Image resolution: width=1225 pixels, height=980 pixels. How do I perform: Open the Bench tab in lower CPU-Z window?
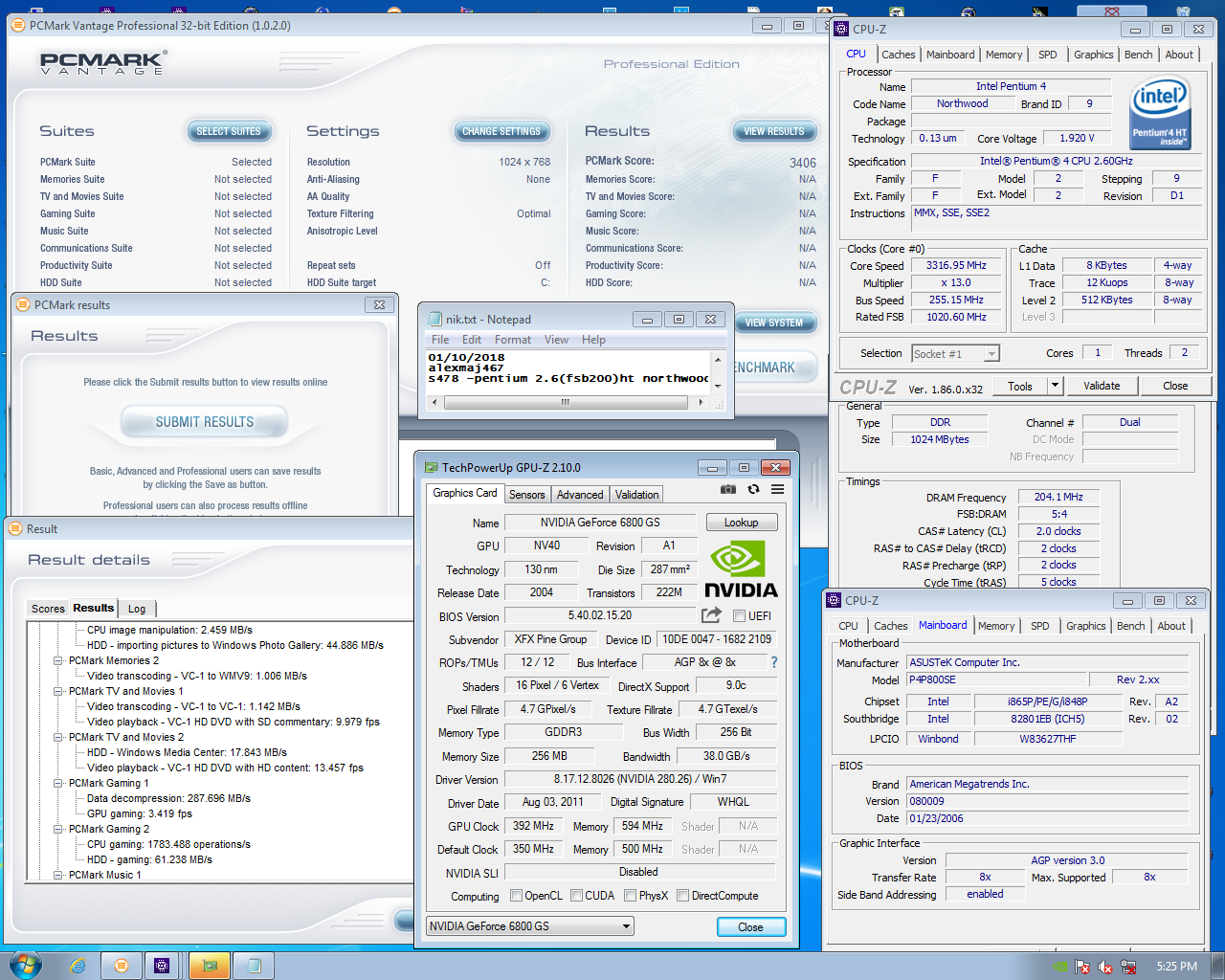point(1131,626)
